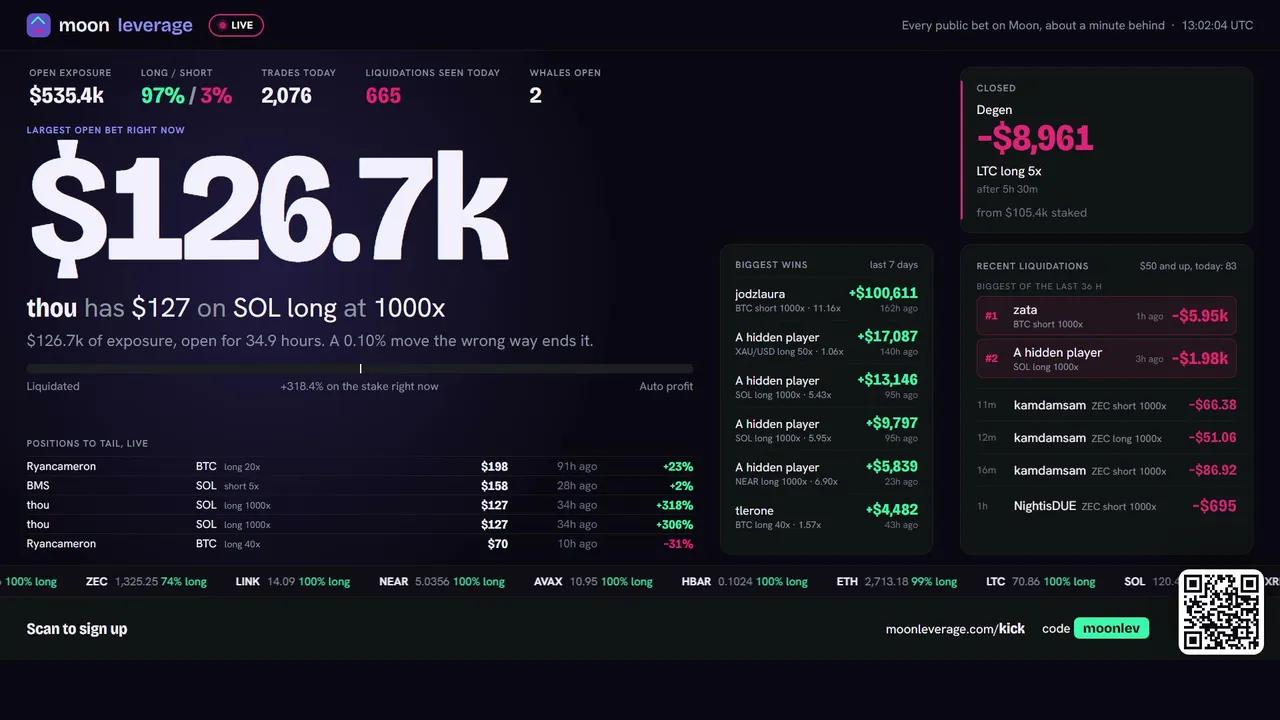
Task: Click kamdamsam's -$66.38 liquidation row
Action: tap(1106, 405)
